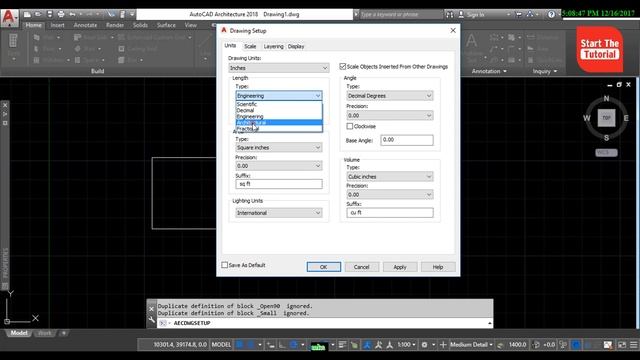The width and height of the screenshot is (640, 360).
Task: Click Cancel in Drawing Setup dialog
Action: tap(362, 267)
